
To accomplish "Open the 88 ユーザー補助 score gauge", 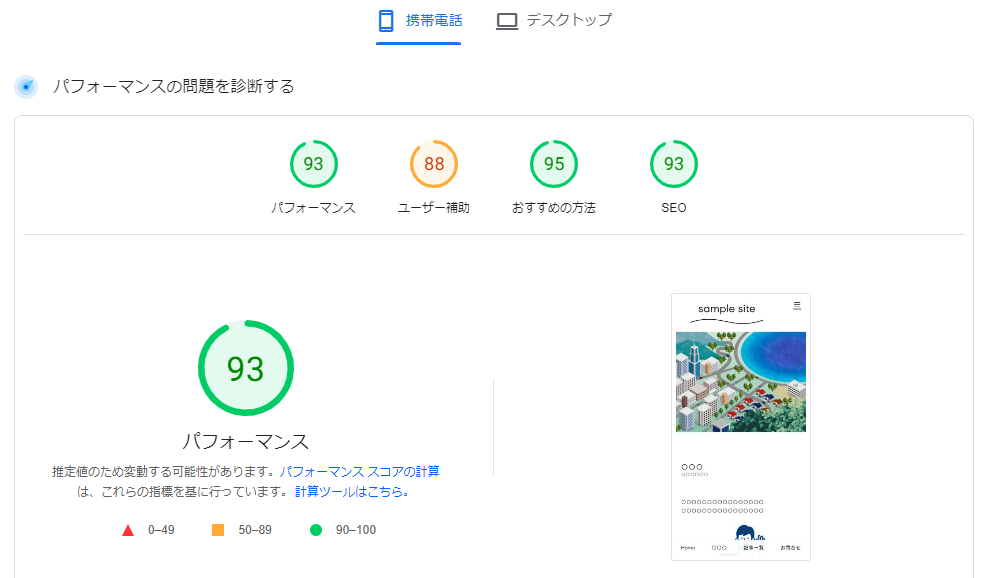I will tap(434, 164).
